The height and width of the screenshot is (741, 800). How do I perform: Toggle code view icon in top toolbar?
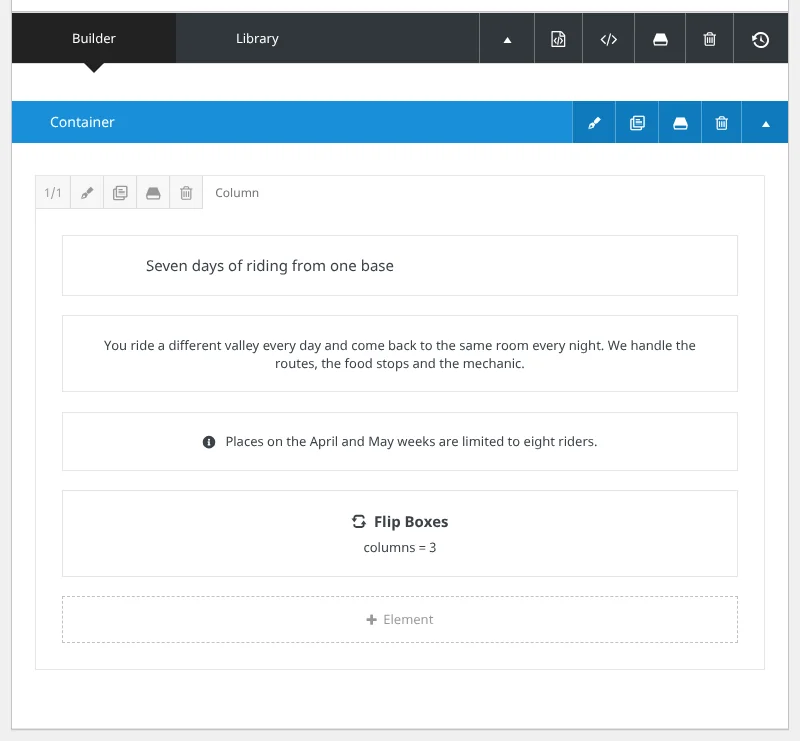click(608, 39)
